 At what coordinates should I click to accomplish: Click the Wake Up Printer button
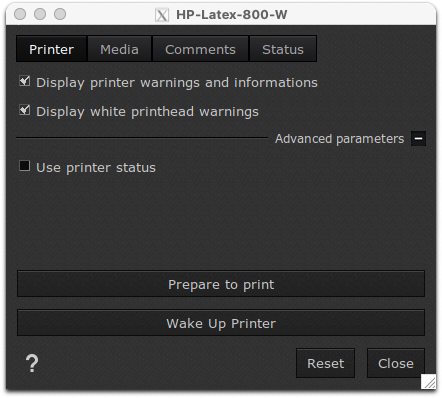[x=221, y=323]
